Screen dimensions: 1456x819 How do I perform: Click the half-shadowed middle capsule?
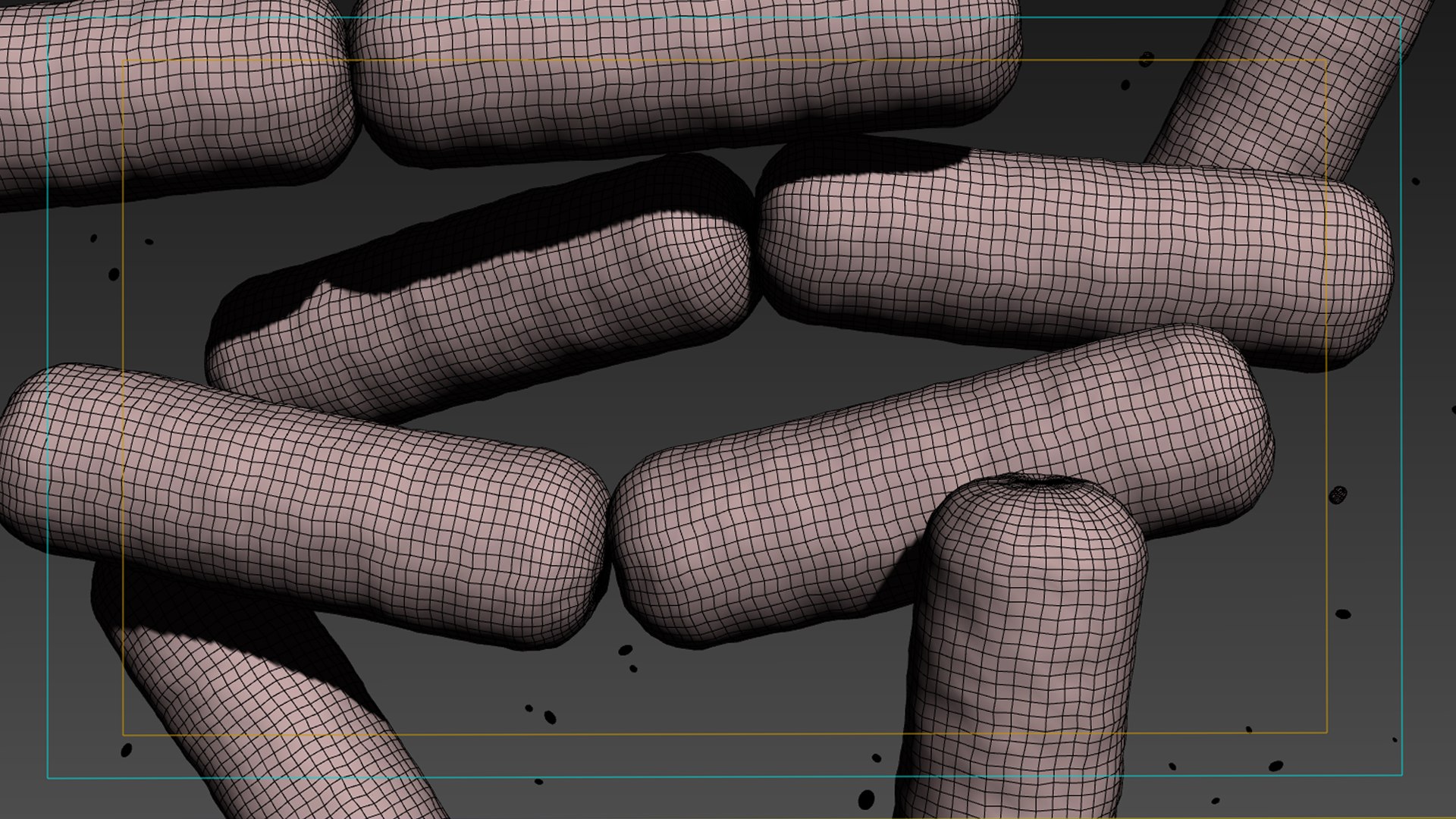click(493, 318)
